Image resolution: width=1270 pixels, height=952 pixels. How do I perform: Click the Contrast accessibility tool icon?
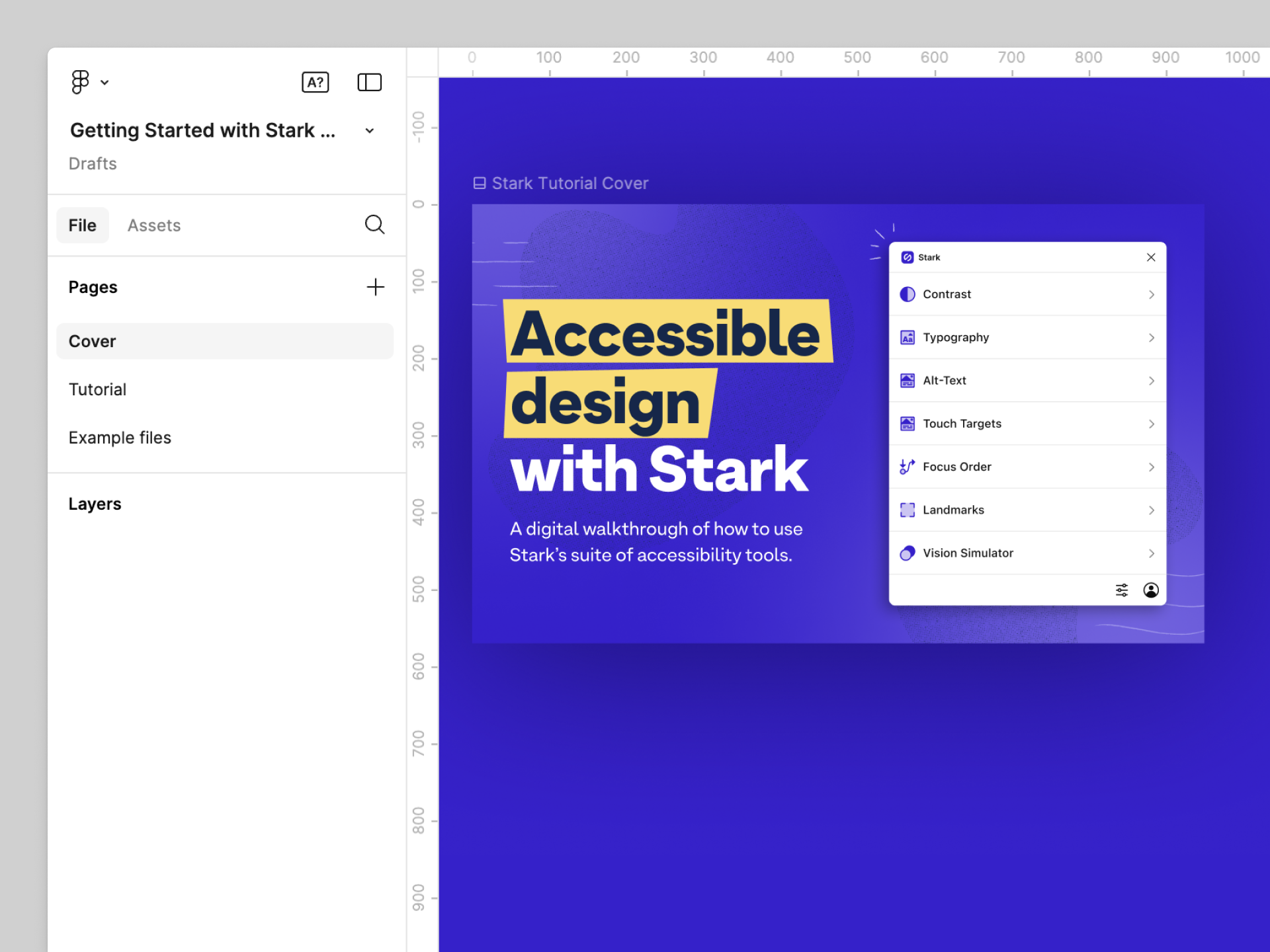[x=907, y=294]
